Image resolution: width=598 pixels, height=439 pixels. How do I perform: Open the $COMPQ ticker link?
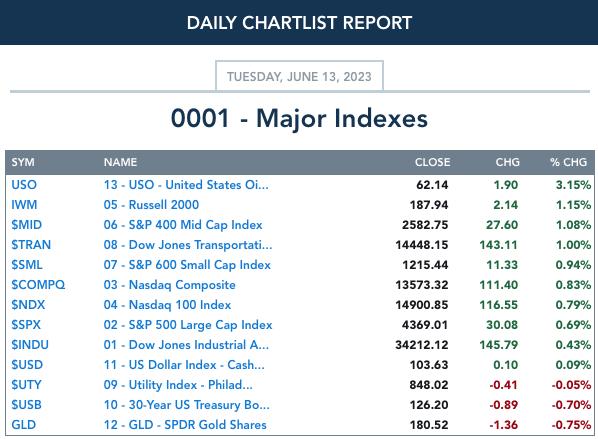(x=38, y=285)
